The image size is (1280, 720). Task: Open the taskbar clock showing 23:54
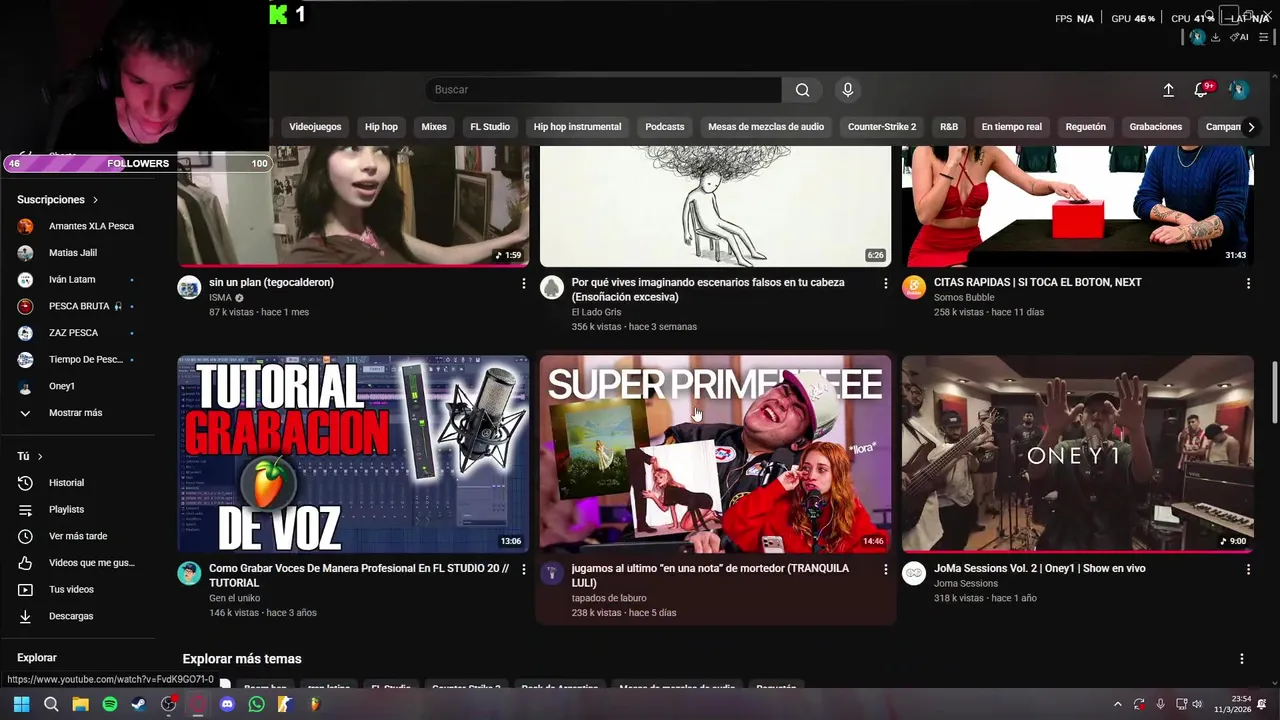tap(1232, 704)
